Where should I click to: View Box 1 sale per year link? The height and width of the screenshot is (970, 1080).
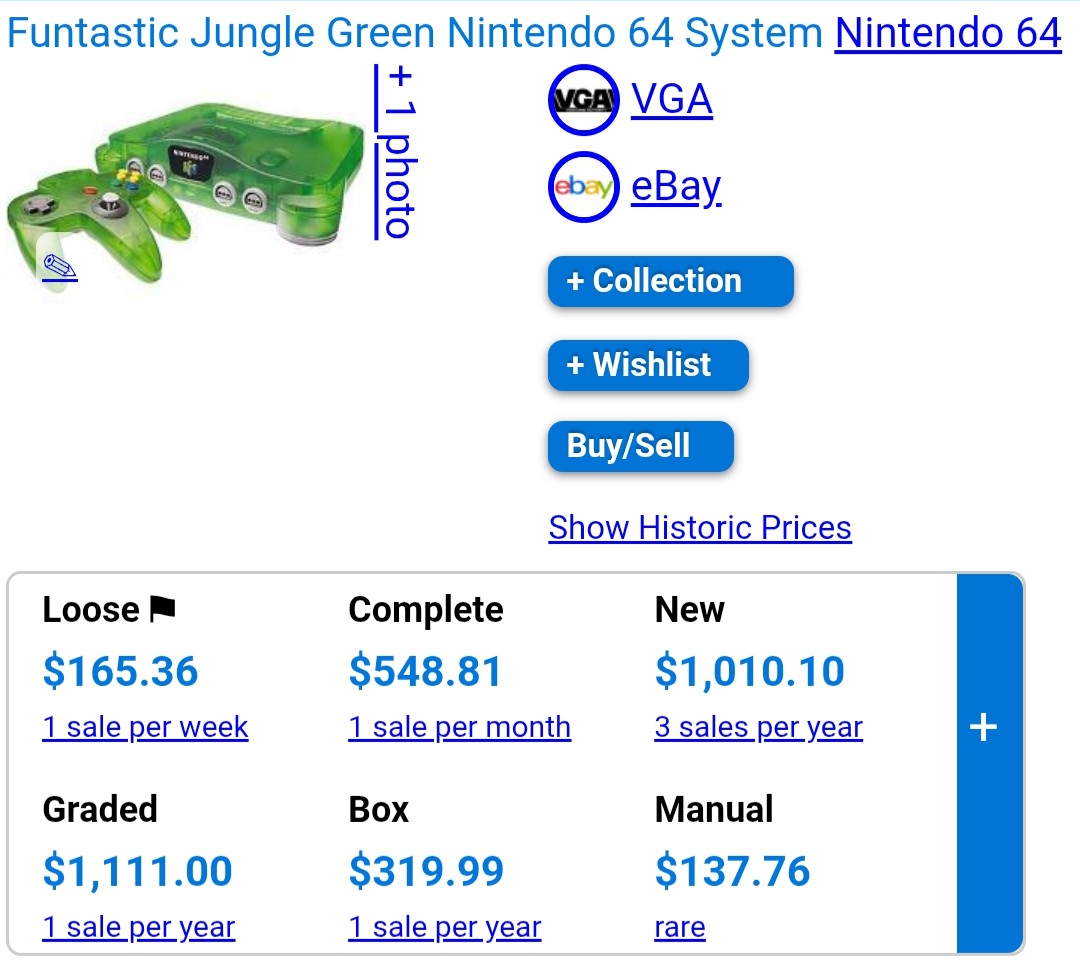pos(444,927)
